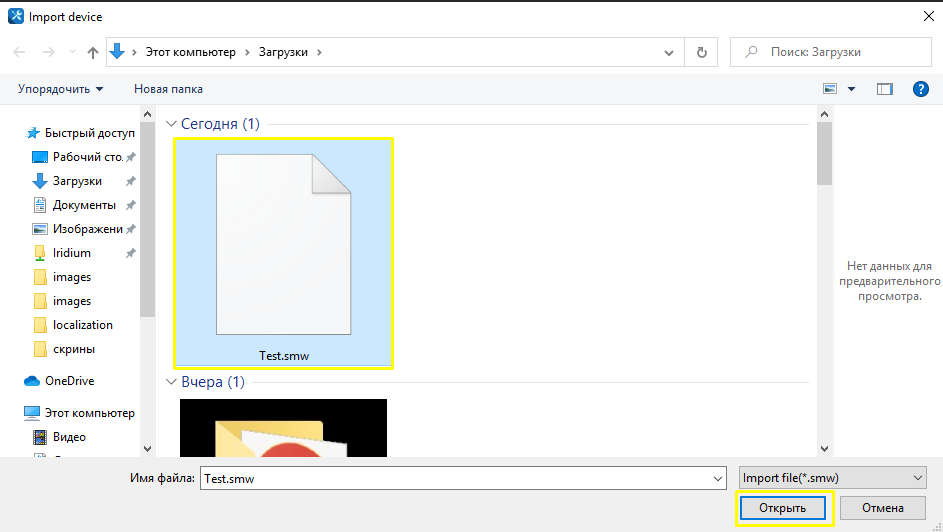
Task: Select 'Этот компьютер' in the address path
Action: pos(191,52)
